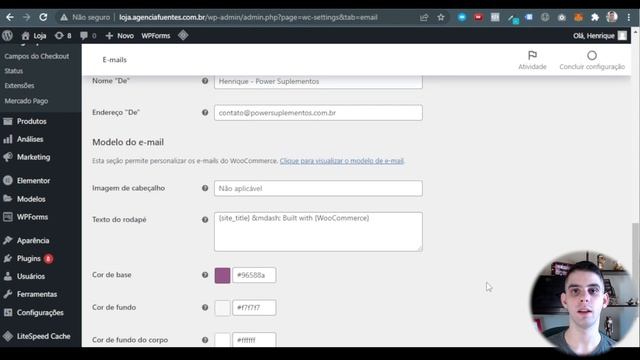
Task: Open WordPress logo menu in admin bar
Action: (x=7, y=36)
